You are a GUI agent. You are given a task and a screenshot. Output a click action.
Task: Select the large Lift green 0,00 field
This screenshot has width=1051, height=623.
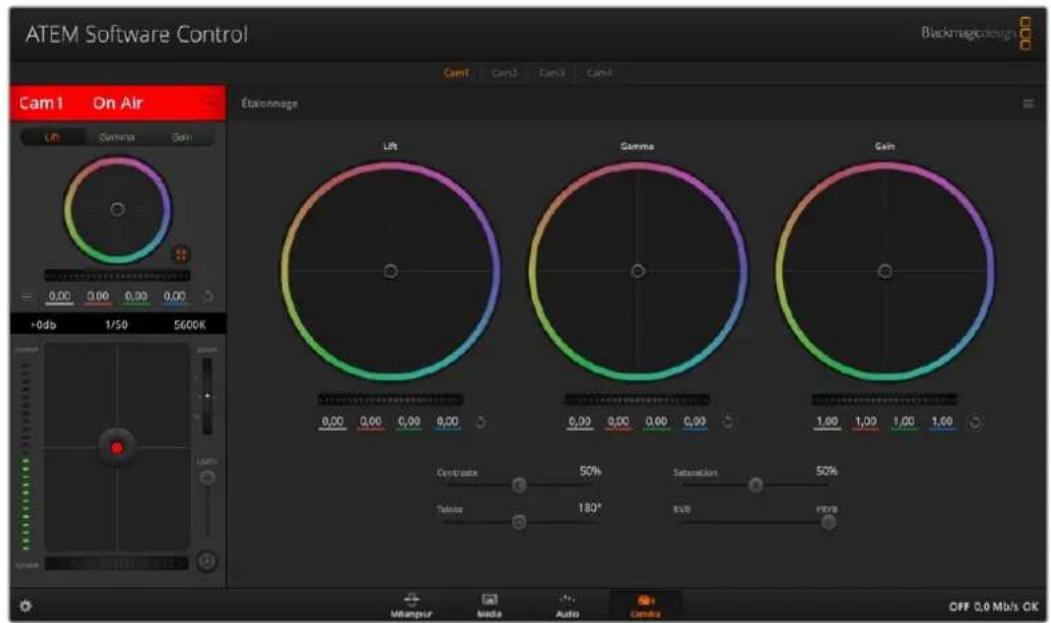point(409,422)
